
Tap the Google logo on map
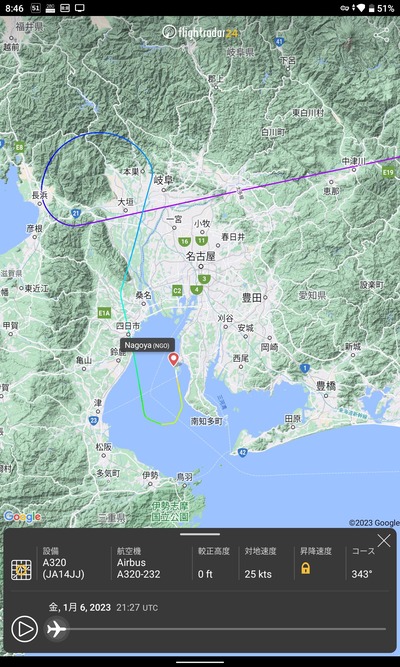[22, 517]
